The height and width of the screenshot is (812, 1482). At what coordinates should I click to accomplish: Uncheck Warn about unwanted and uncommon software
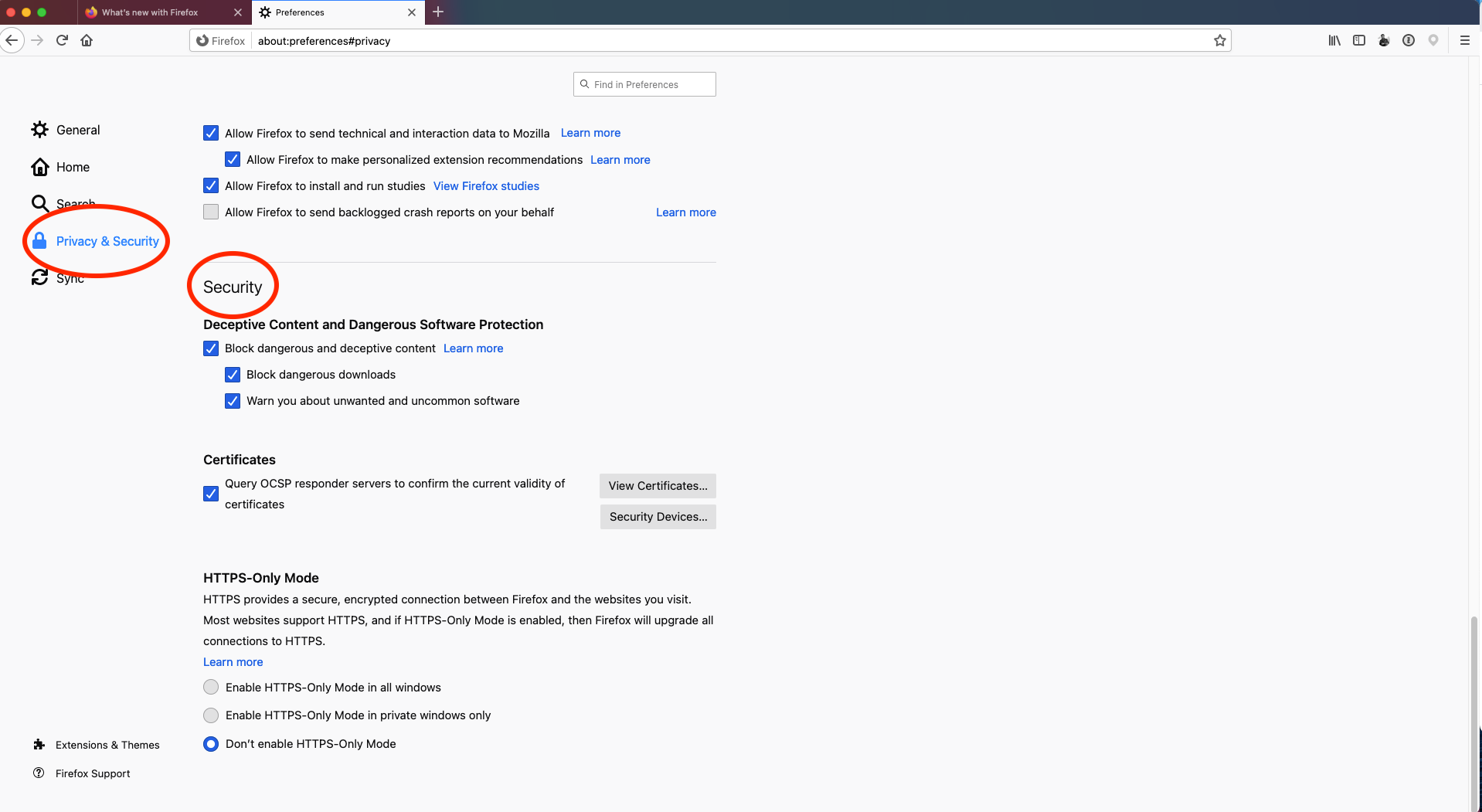click(x=233, y=401)
